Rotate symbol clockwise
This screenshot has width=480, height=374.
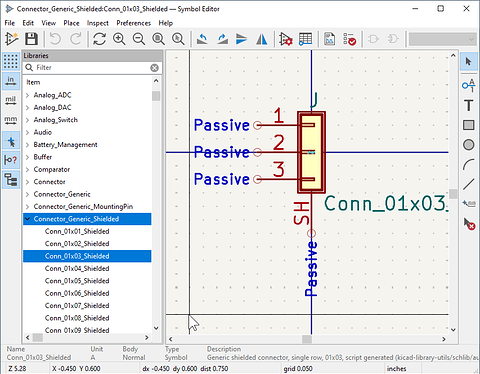point(222,39)
